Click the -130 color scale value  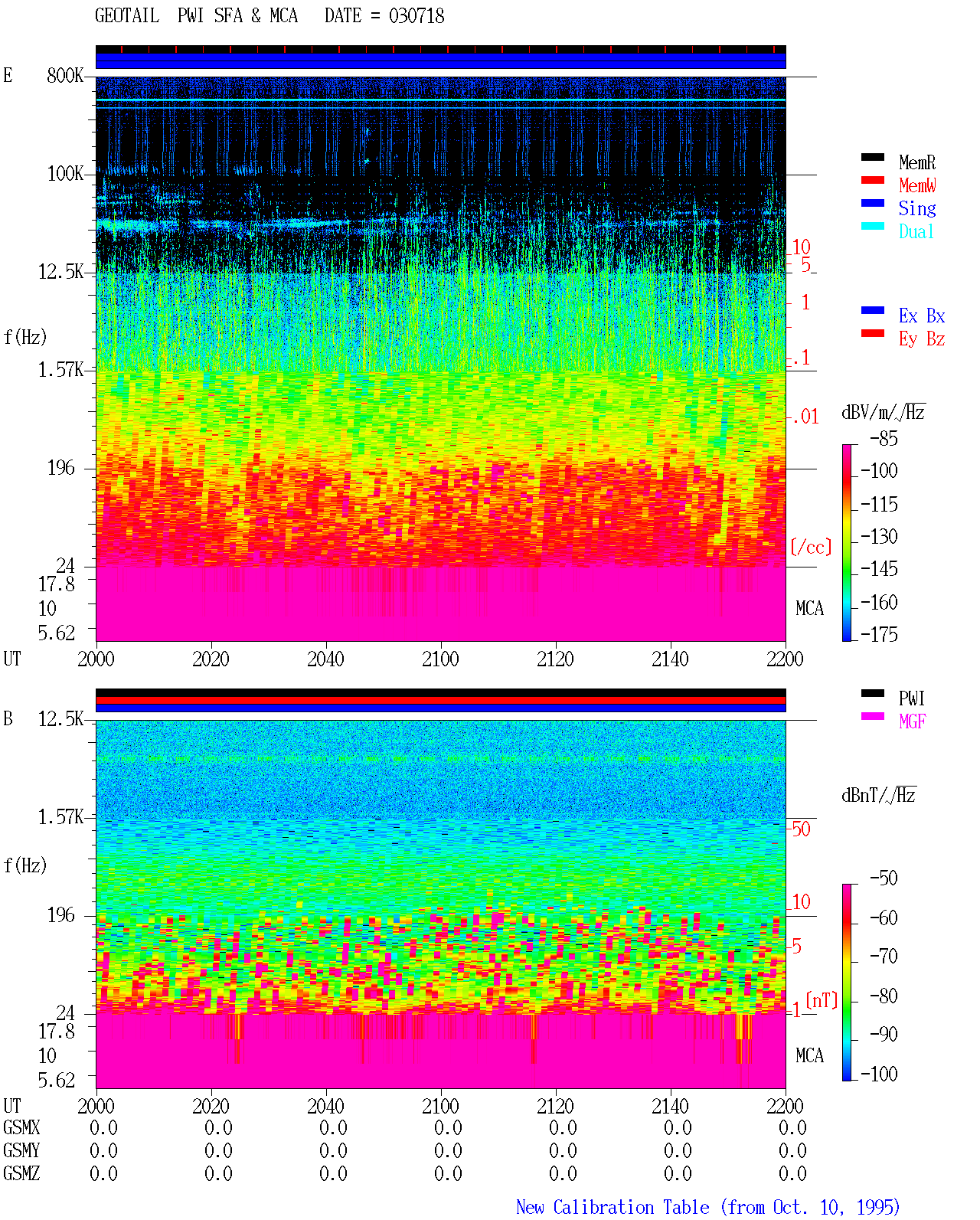point(879,536)
